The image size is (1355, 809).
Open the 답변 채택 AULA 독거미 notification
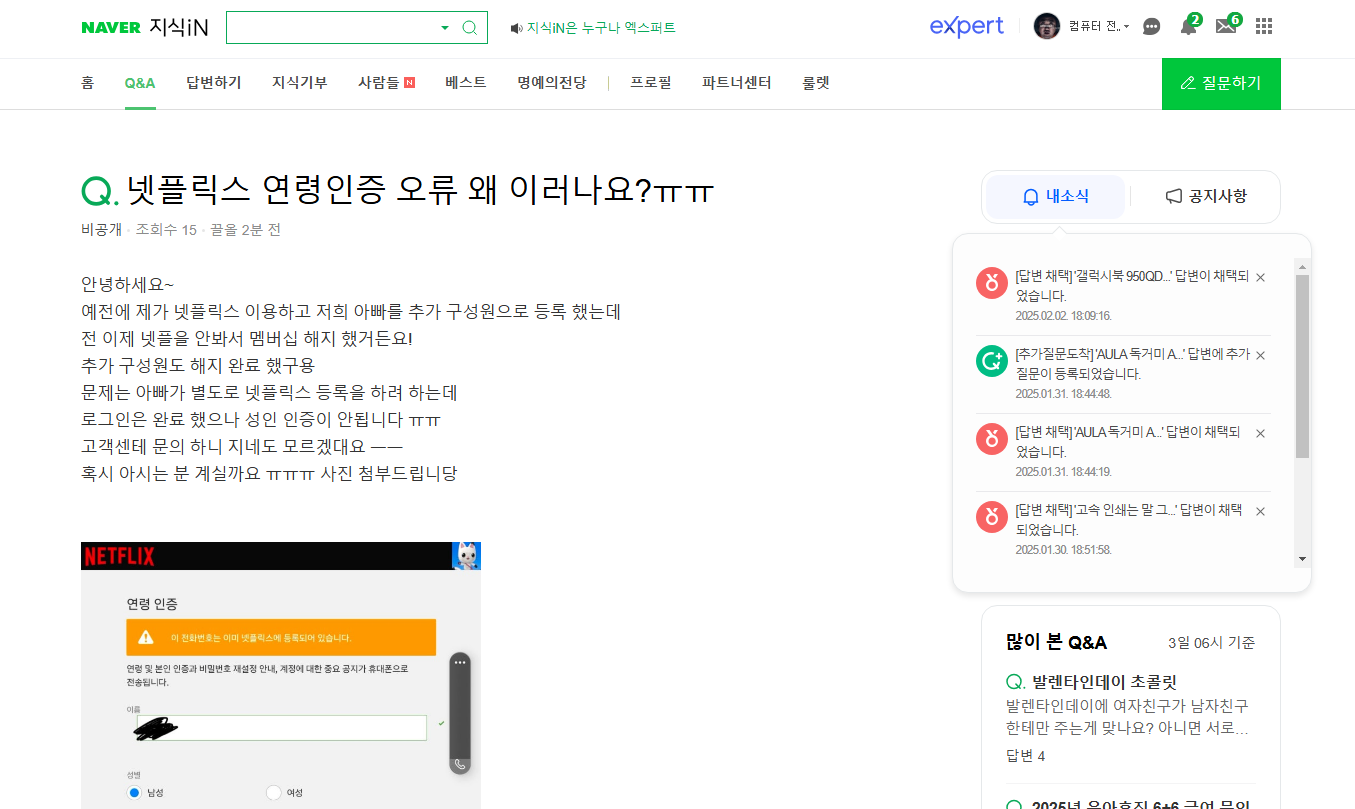(1128, 442)
